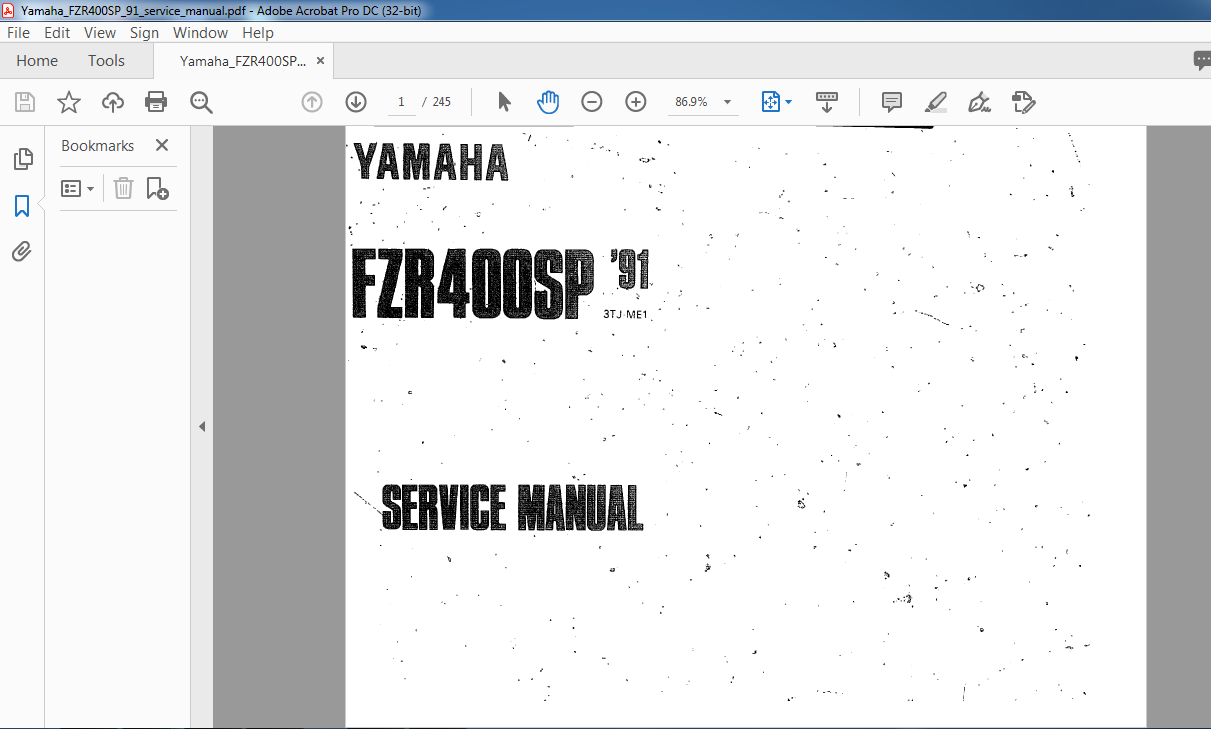This screenshot has width=1211, height=729.
Task: Close the Yamaha_FZR400SP document tab
Action: tap(320, 60)
